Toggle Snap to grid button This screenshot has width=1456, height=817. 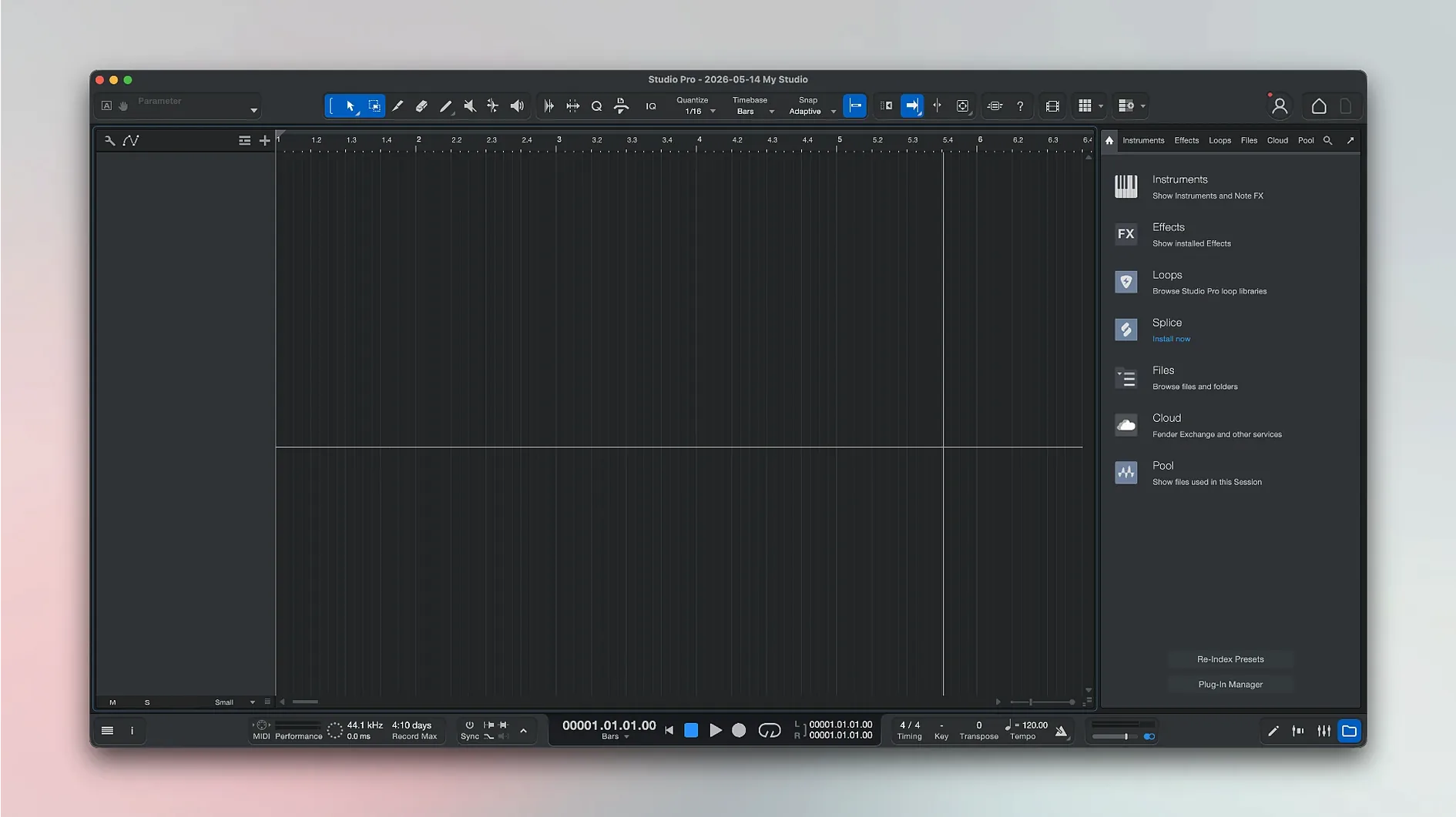tap(855, 106)
